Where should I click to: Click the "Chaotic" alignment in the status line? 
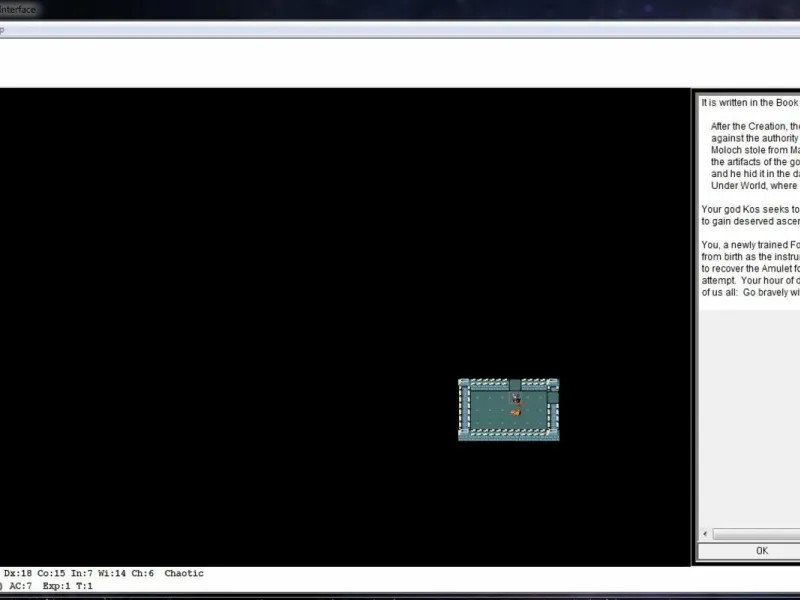click(184, 573)
